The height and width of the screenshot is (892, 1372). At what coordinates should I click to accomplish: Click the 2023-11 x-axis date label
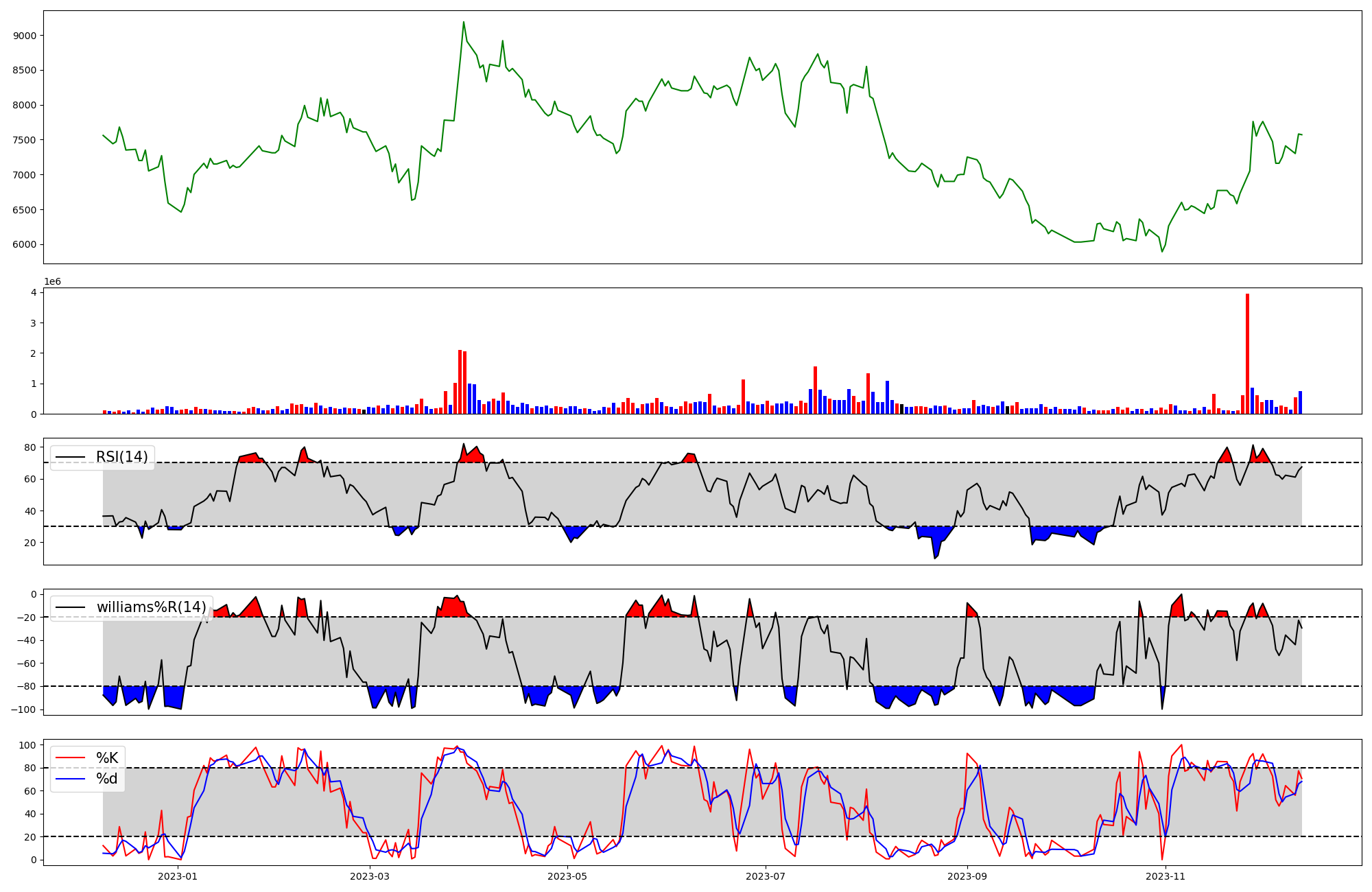(1166, 876)
